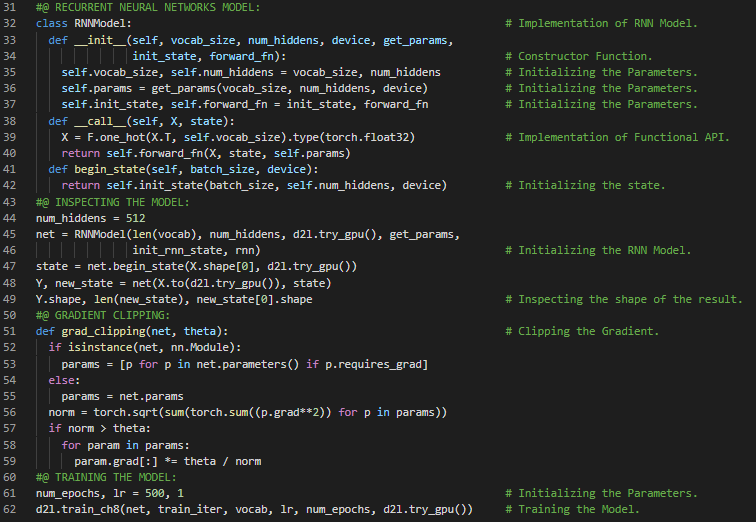The image size is (756, 522).
Task: Click the begin_state method definition name
Action: 110,169
